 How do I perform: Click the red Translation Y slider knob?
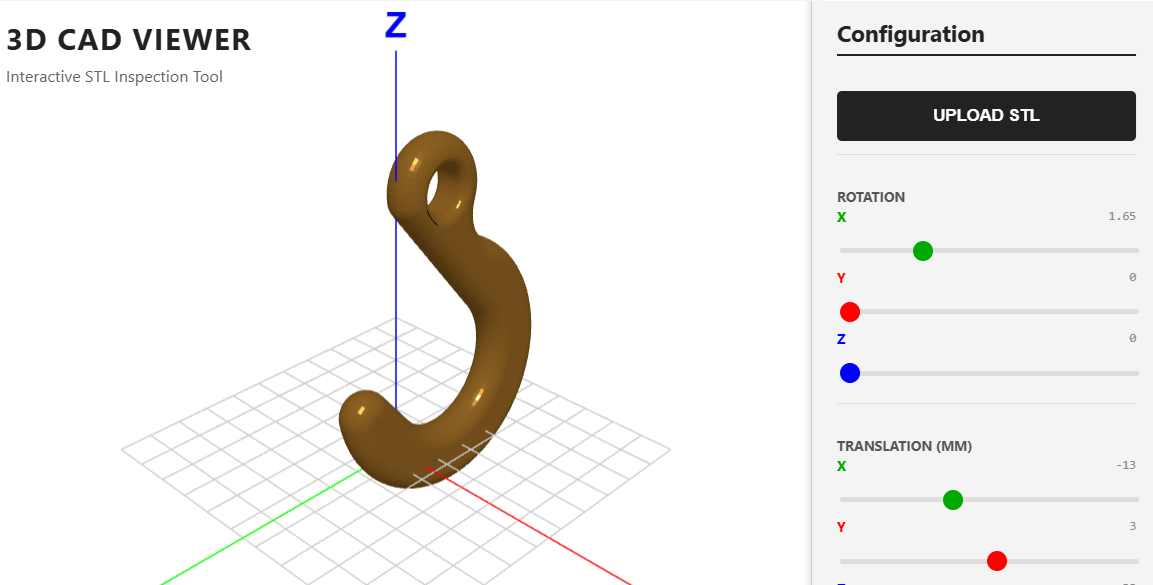pyautogui.click(x=996, y=560)
